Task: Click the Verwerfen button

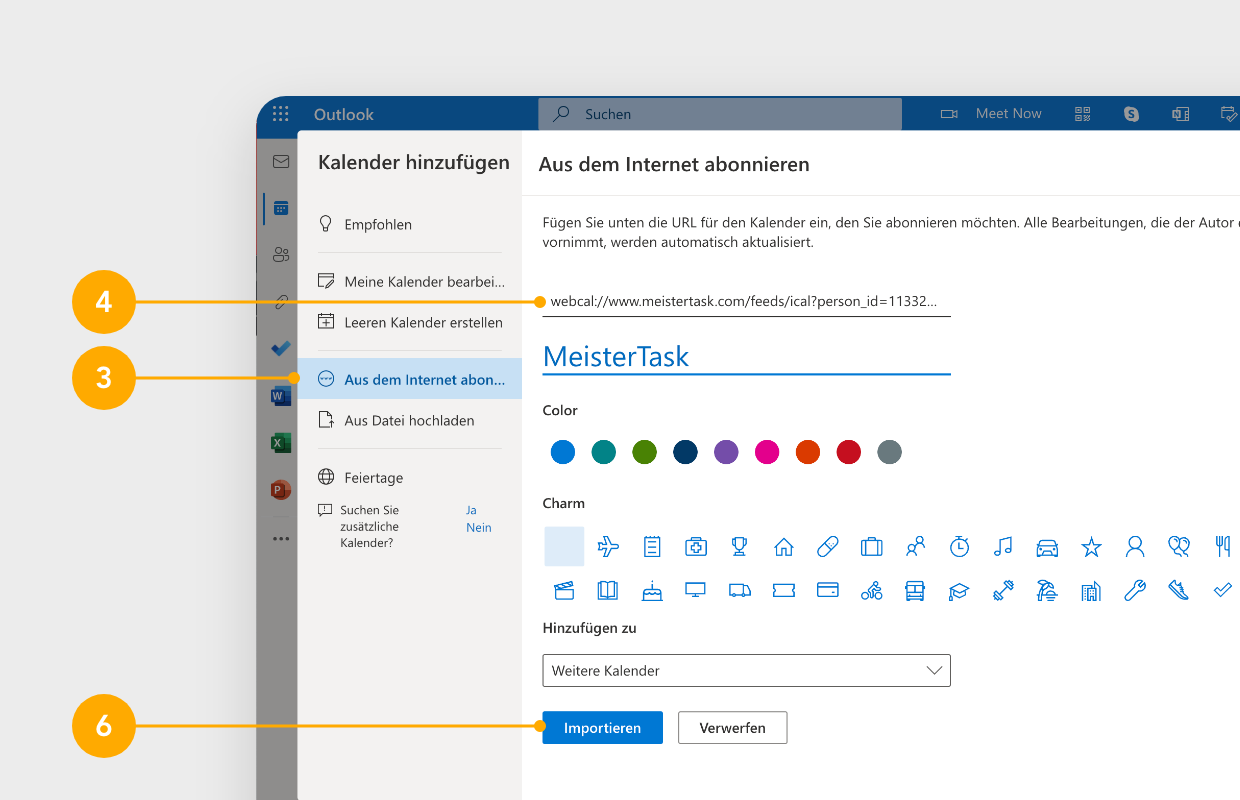Action: 733,728
